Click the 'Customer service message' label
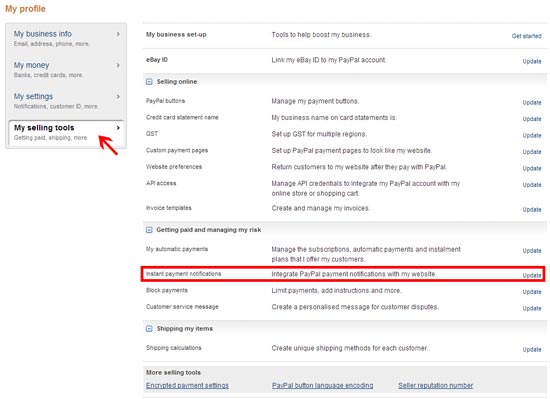 point(182,307)
